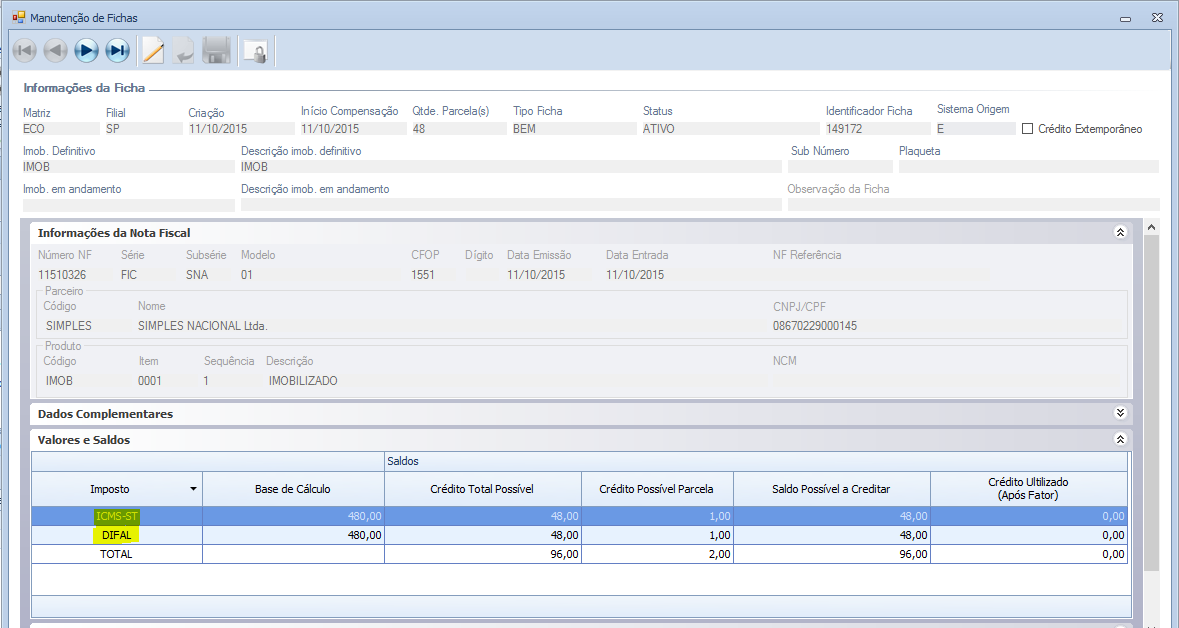
Task: Click the Saldo Possível a Creditar header
Action: pos(831,489)
